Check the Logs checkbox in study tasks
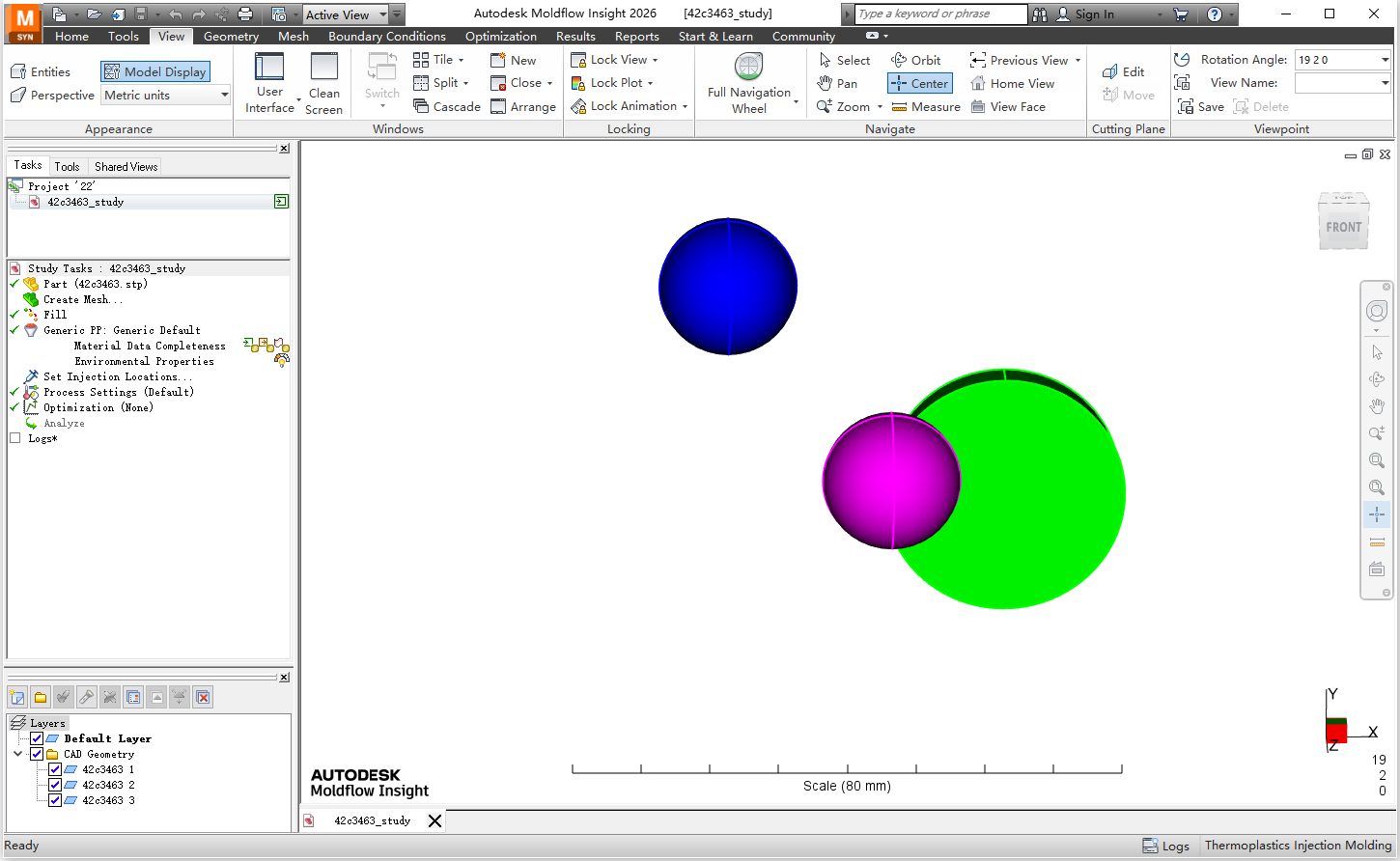This screenshot has width=1400, height=861. point(14,438)
